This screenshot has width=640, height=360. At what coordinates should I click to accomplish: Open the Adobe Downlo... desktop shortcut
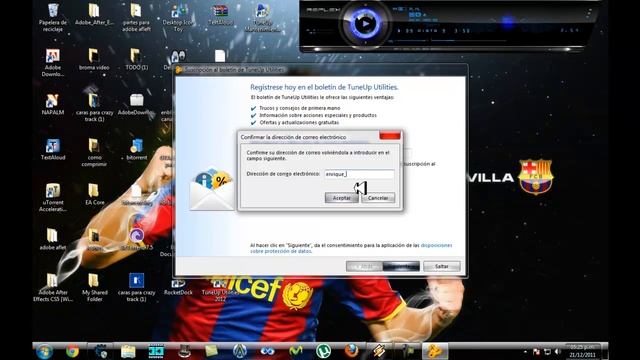(53, 62)
